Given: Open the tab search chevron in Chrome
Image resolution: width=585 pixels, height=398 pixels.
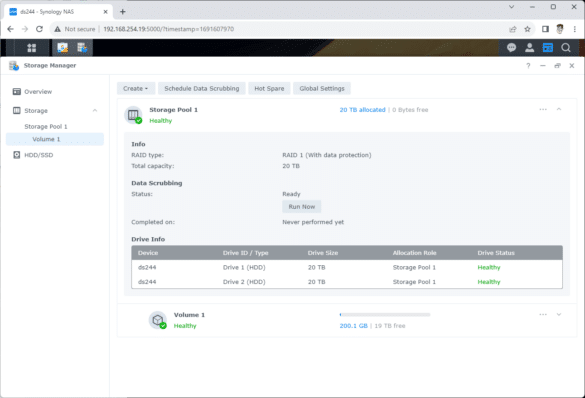Looking at the screenshot, I should [x=512, y=7].
